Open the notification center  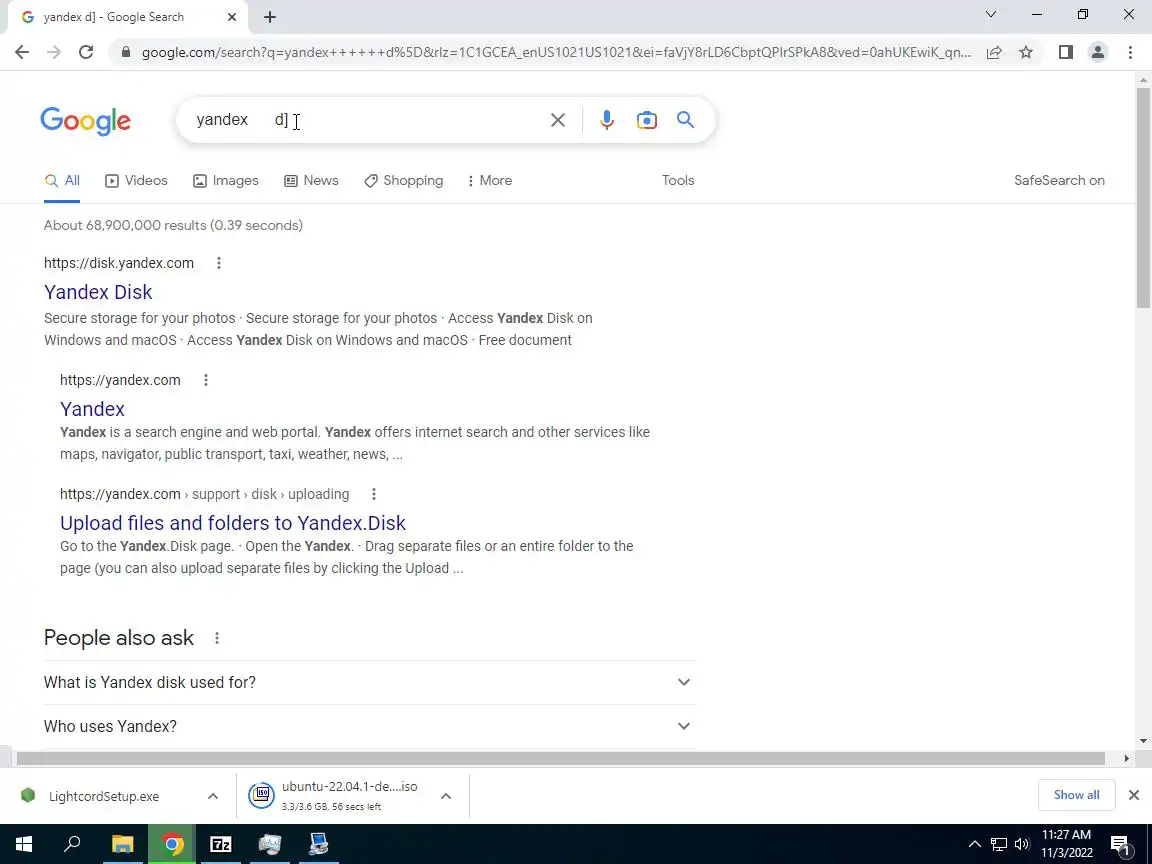click(1120, 846)
